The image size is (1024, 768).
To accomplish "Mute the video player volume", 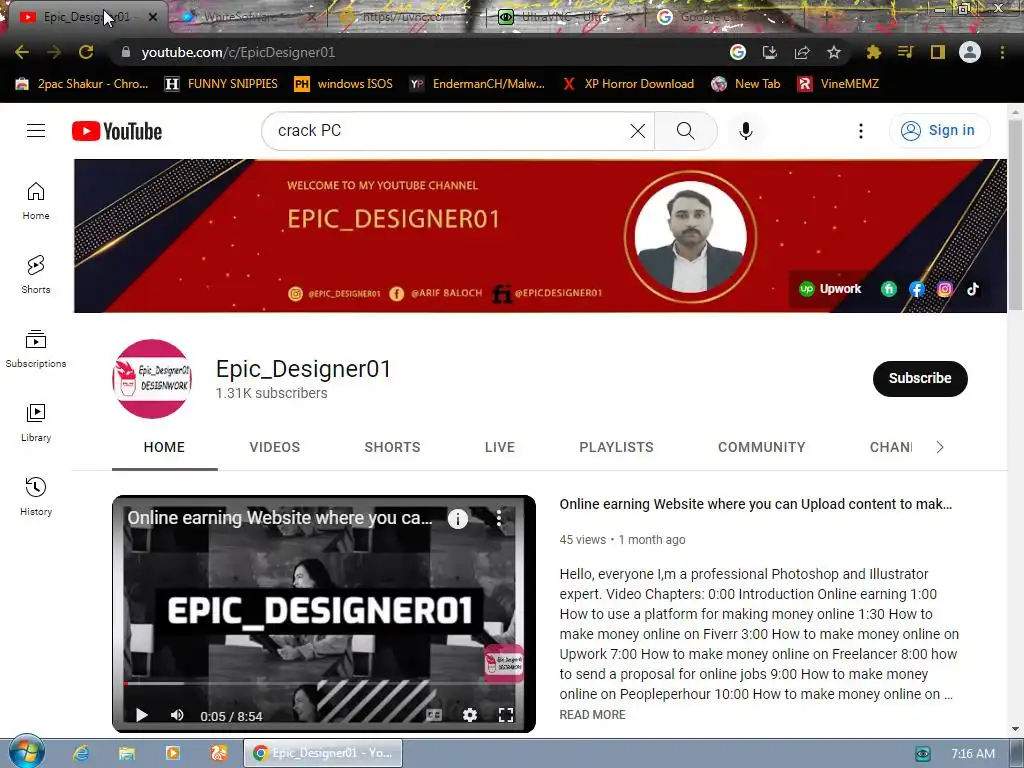I will click(177, 715).
